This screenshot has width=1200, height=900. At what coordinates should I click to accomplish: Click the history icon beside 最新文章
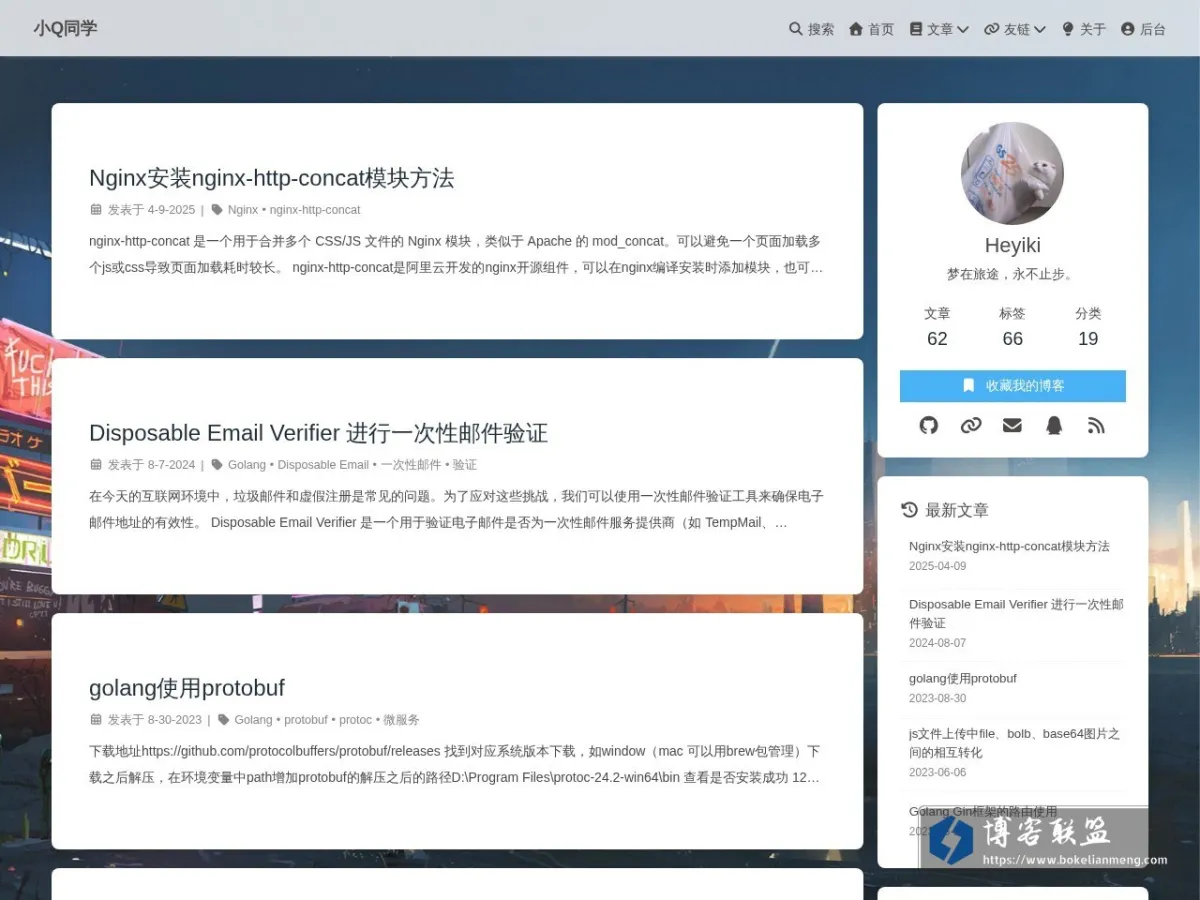(909, 510)
